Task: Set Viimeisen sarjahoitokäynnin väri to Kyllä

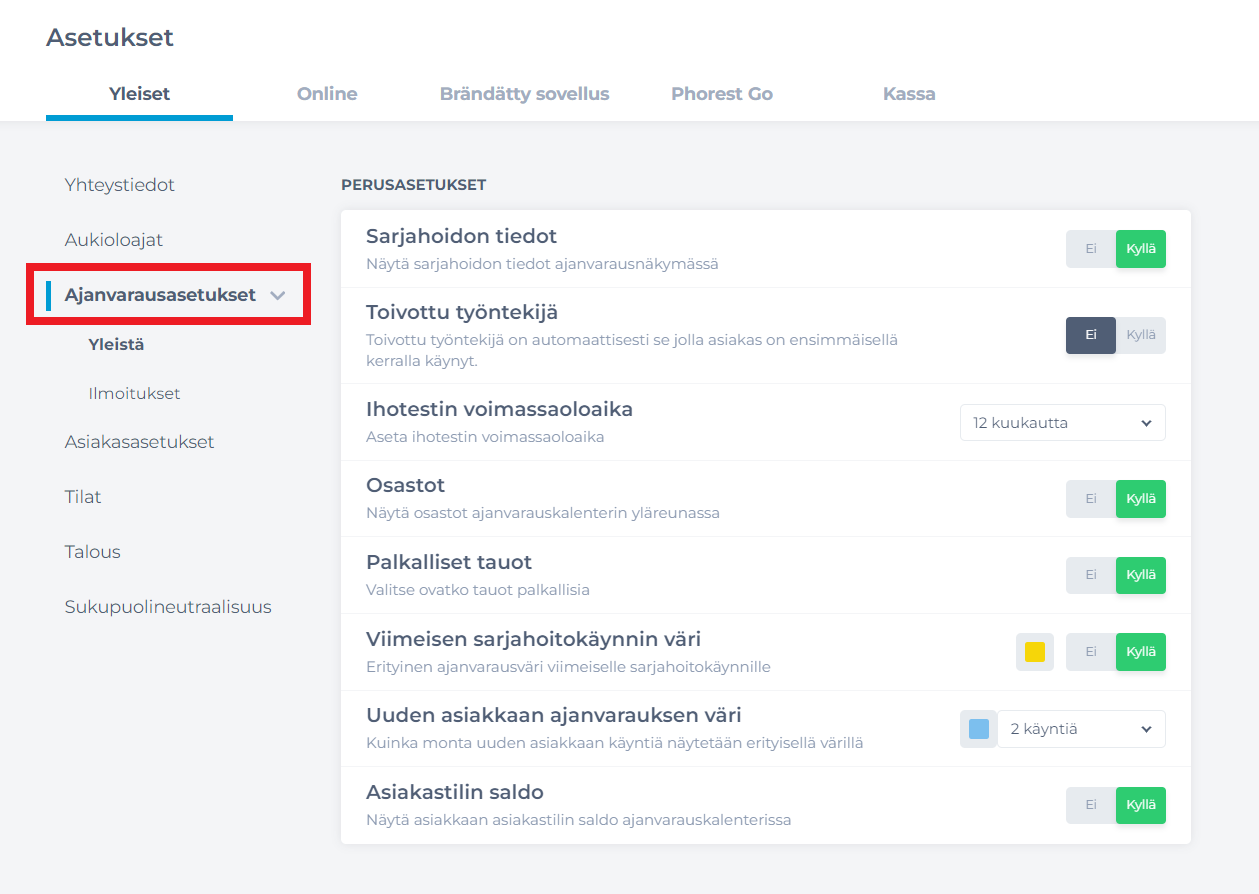Action: point(1141,652)
